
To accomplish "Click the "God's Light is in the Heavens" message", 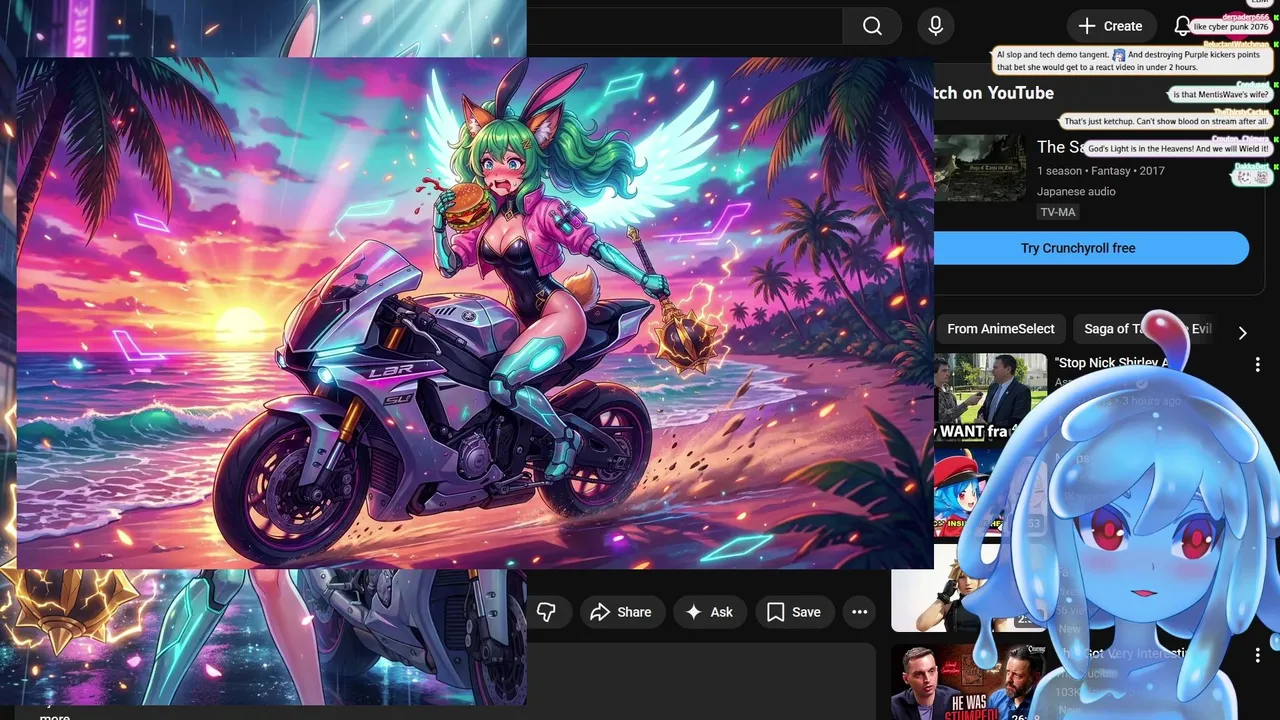I will click(x=1178, y=148).
